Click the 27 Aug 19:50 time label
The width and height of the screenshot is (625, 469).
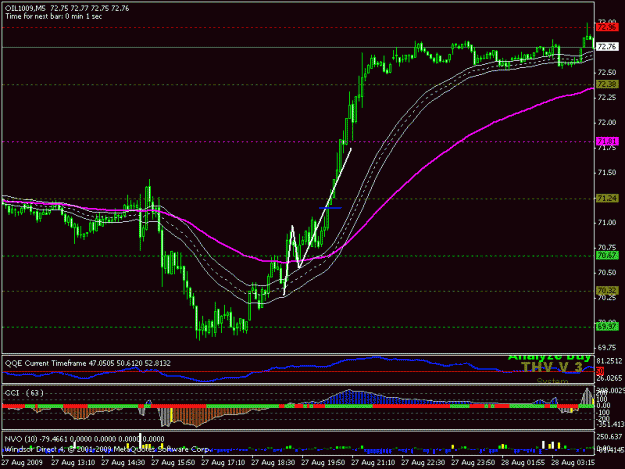[x=323, y=463]
